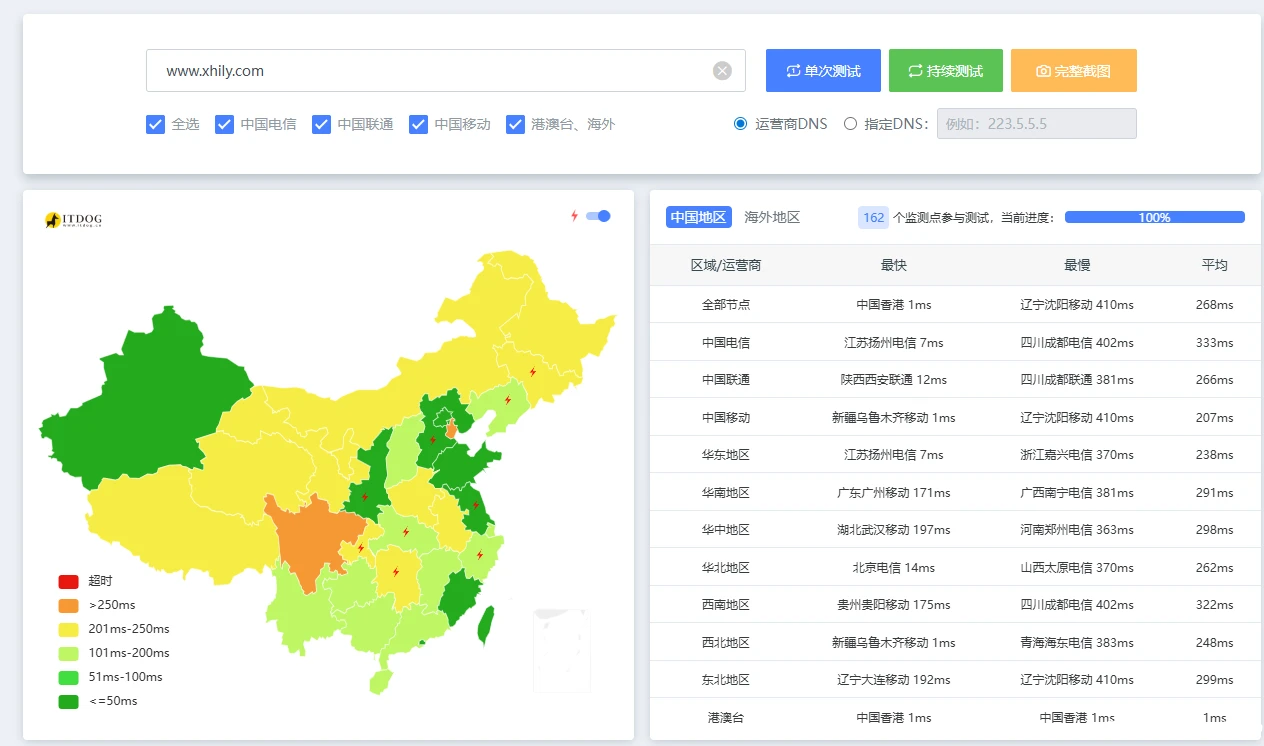Click the custom DNS address input field
Image resolution: width=1264 pixels, height=746 pixels.
[1036, 124]
